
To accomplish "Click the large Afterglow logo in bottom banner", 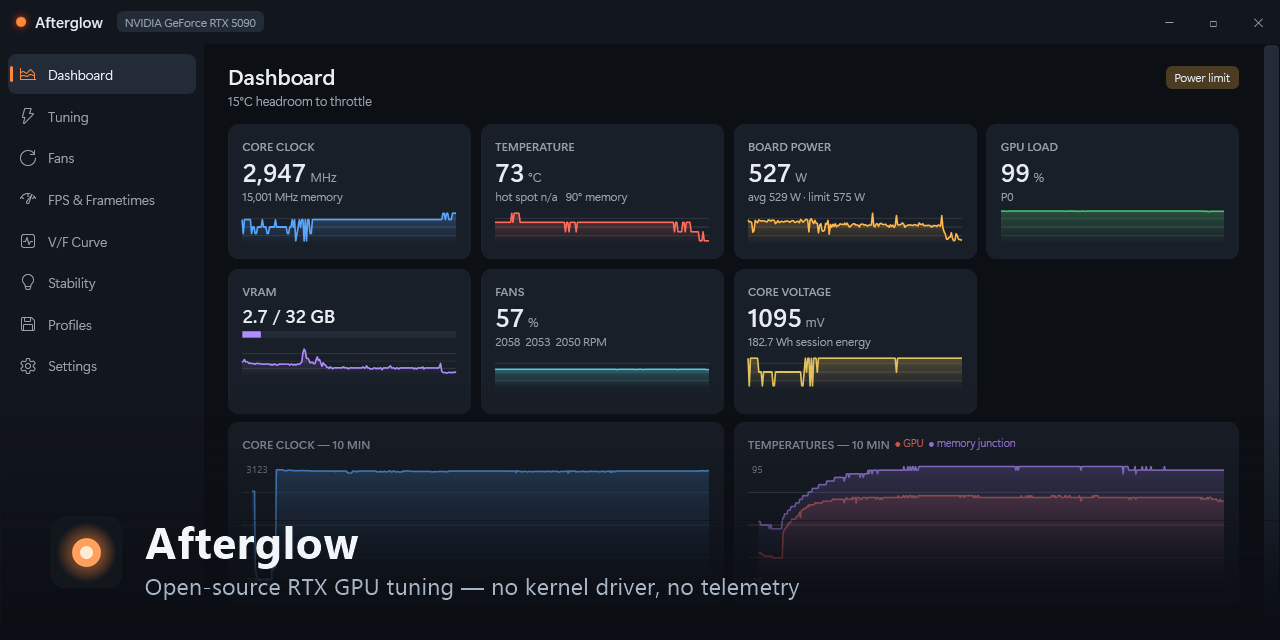I will (86, 552).
